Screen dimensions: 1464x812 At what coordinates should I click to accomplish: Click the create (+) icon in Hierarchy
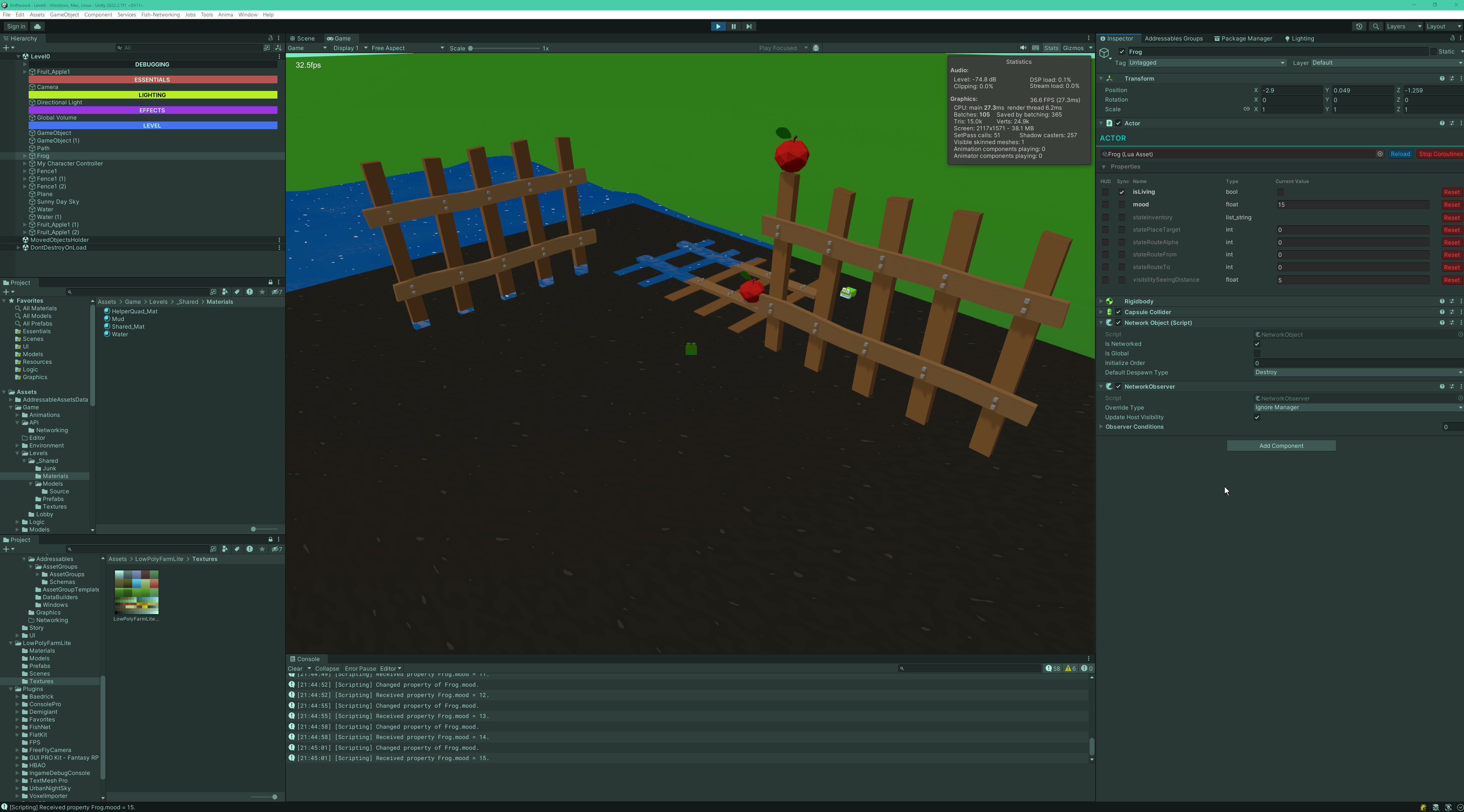(6, 48)
